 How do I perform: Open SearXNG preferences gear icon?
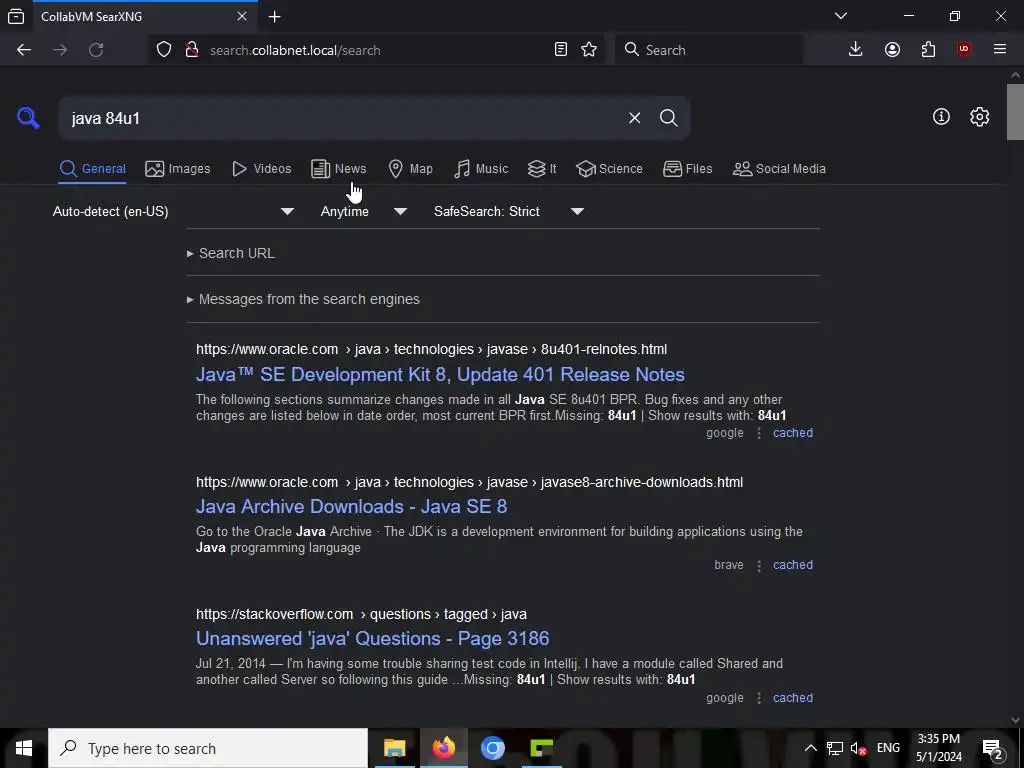[980, 117]
